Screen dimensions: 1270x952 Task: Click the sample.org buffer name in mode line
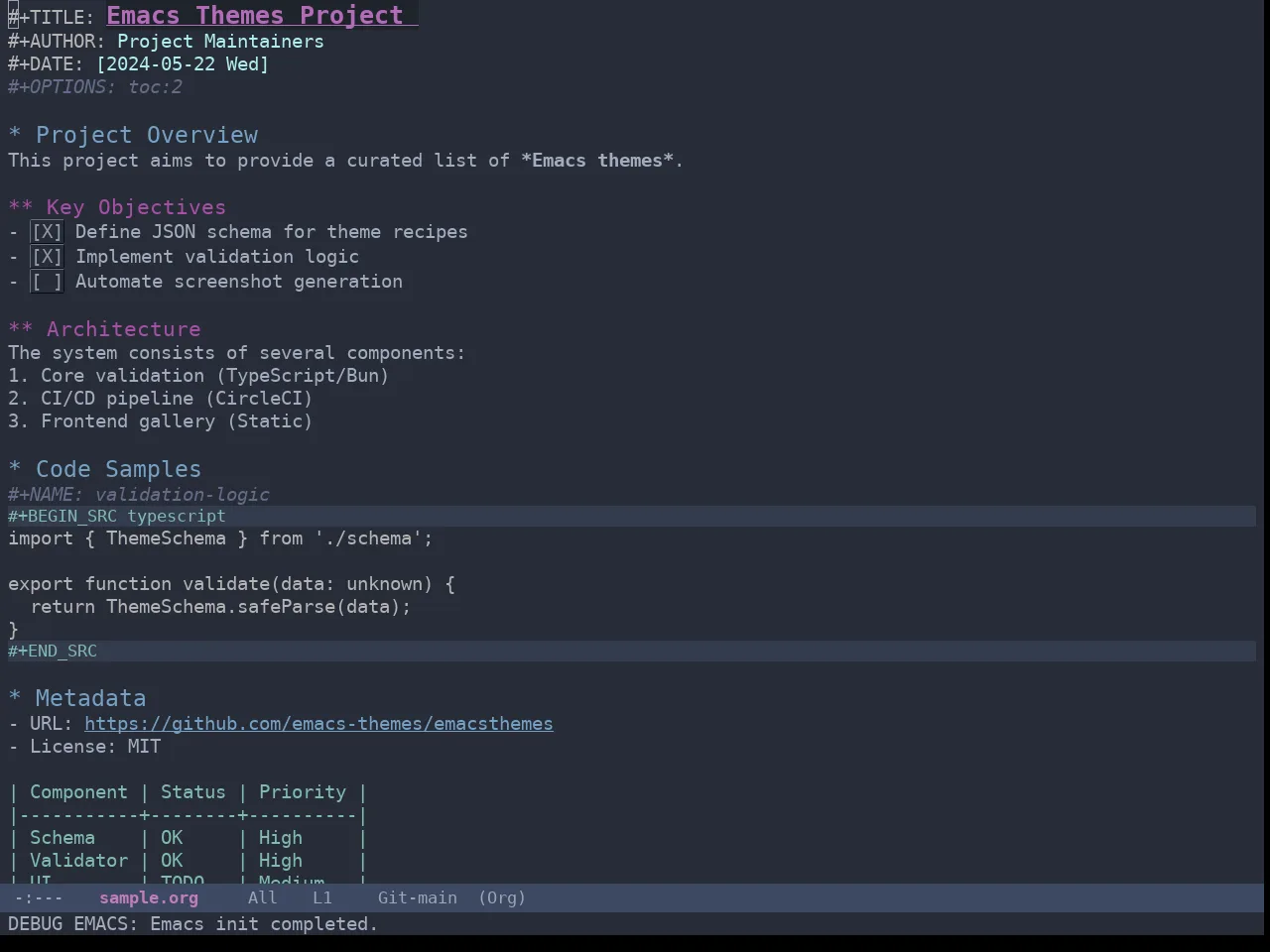149,898
